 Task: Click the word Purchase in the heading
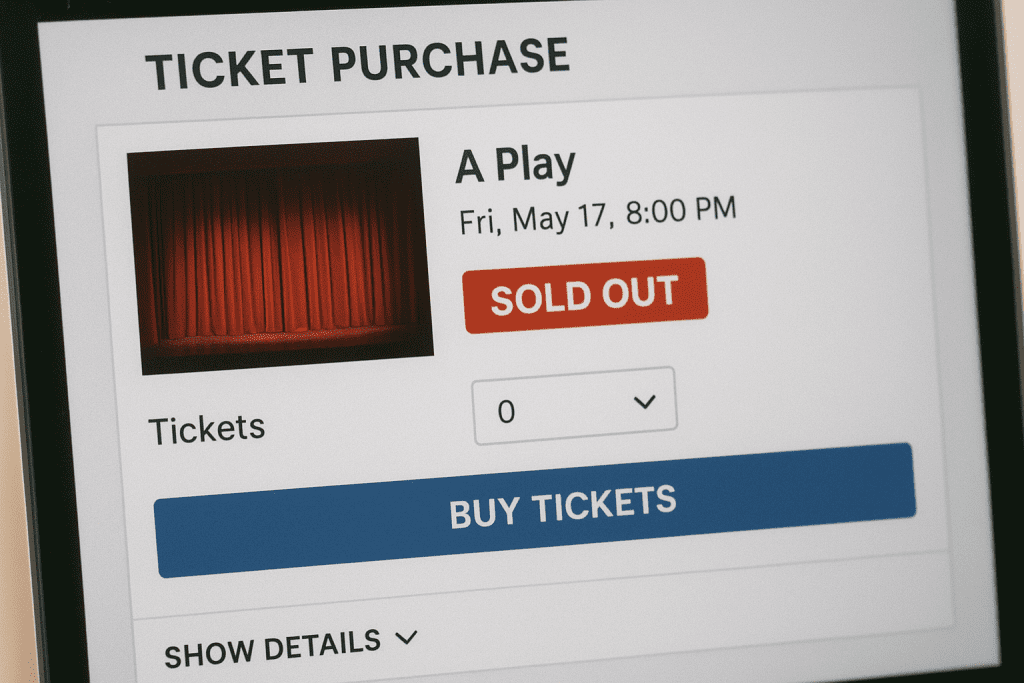[x=449, y=59]
